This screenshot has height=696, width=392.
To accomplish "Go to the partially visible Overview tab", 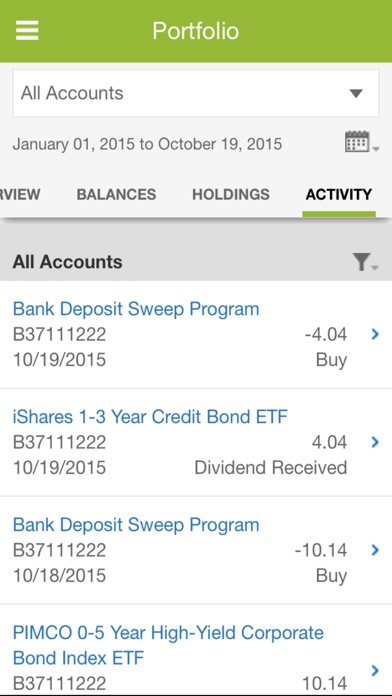I will (20, 194).
